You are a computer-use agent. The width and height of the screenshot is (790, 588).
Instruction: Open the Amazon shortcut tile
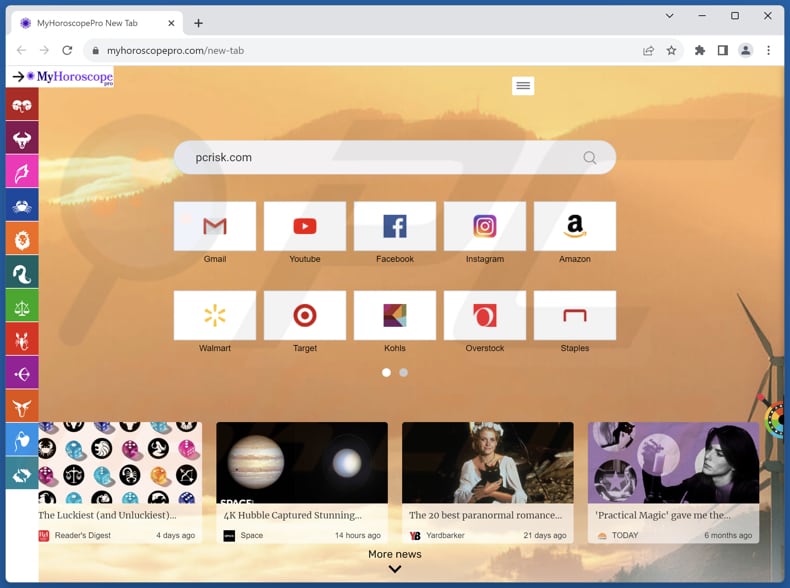pos(575,226)
